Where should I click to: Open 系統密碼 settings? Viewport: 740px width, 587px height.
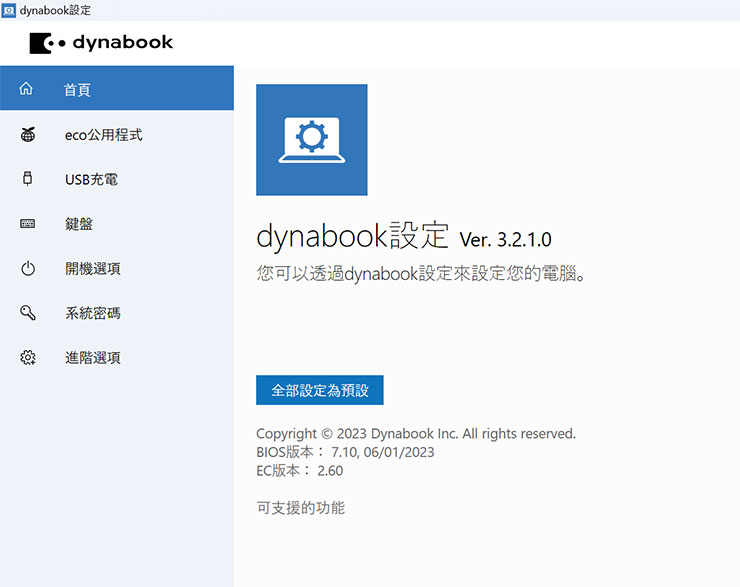point(117,313)
